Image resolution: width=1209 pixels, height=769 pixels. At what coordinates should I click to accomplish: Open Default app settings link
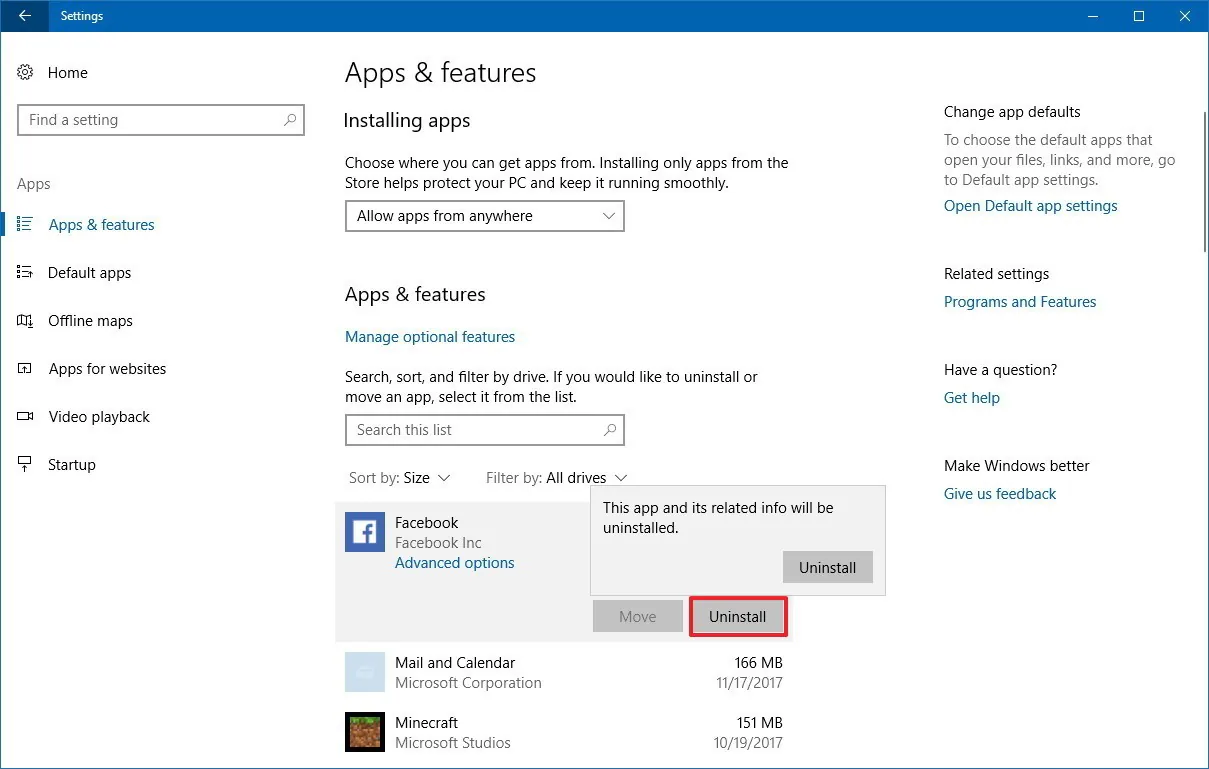coord(1031,206)
